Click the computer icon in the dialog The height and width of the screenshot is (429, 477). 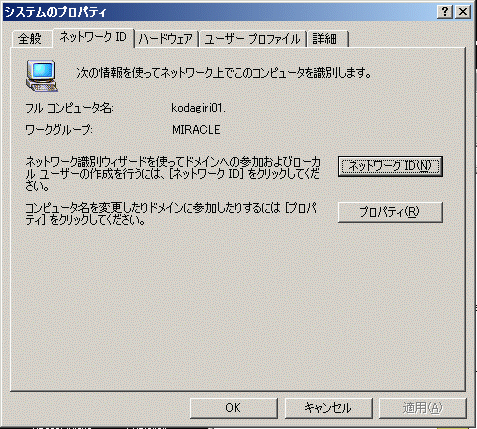42,76
